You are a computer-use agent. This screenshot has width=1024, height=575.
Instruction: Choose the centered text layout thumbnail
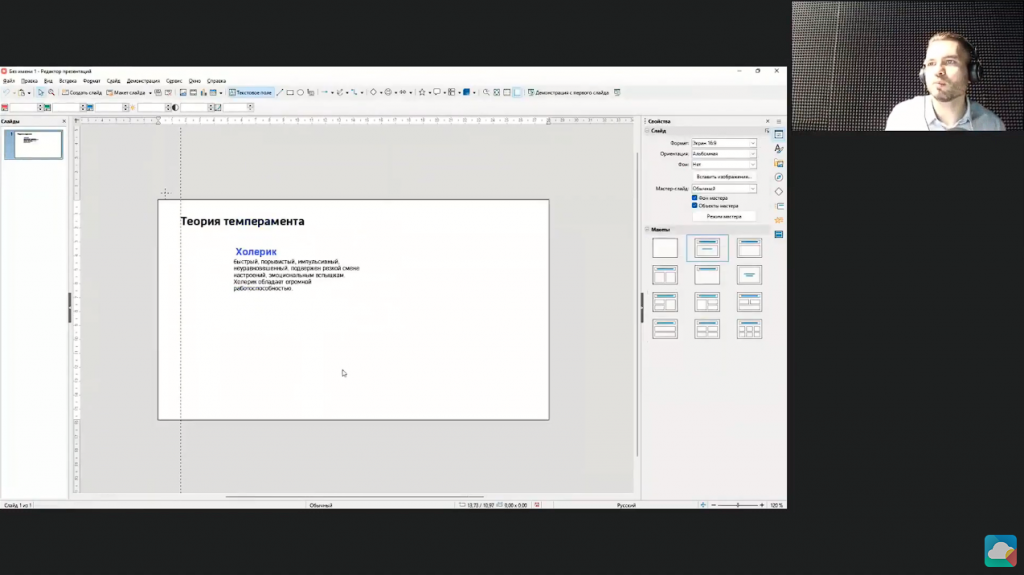click(749, 275)
